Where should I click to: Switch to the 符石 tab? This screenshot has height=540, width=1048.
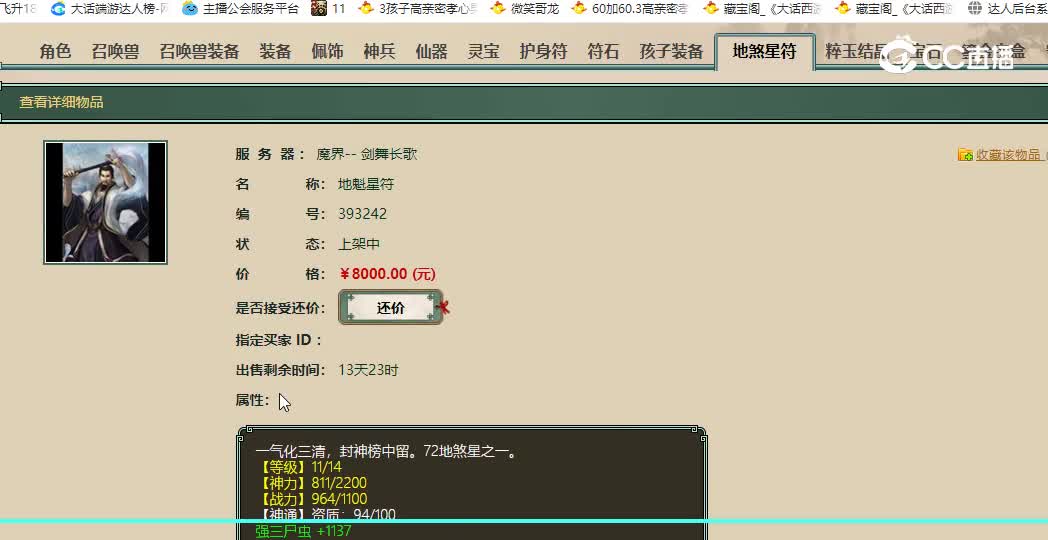click(603, 51)
